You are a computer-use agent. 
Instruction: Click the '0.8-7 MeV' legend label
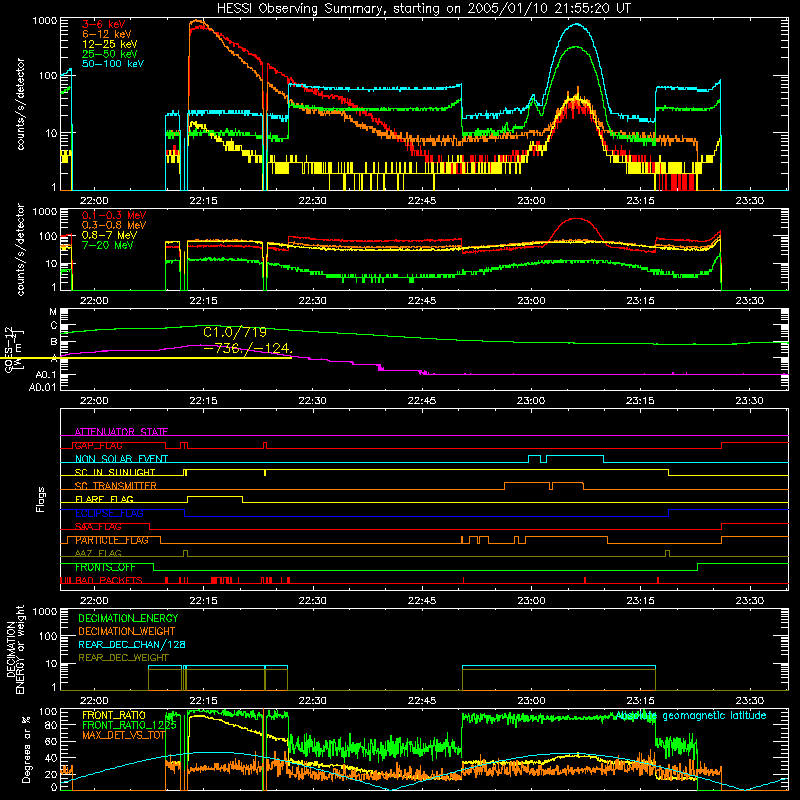[x=110, y=235]
